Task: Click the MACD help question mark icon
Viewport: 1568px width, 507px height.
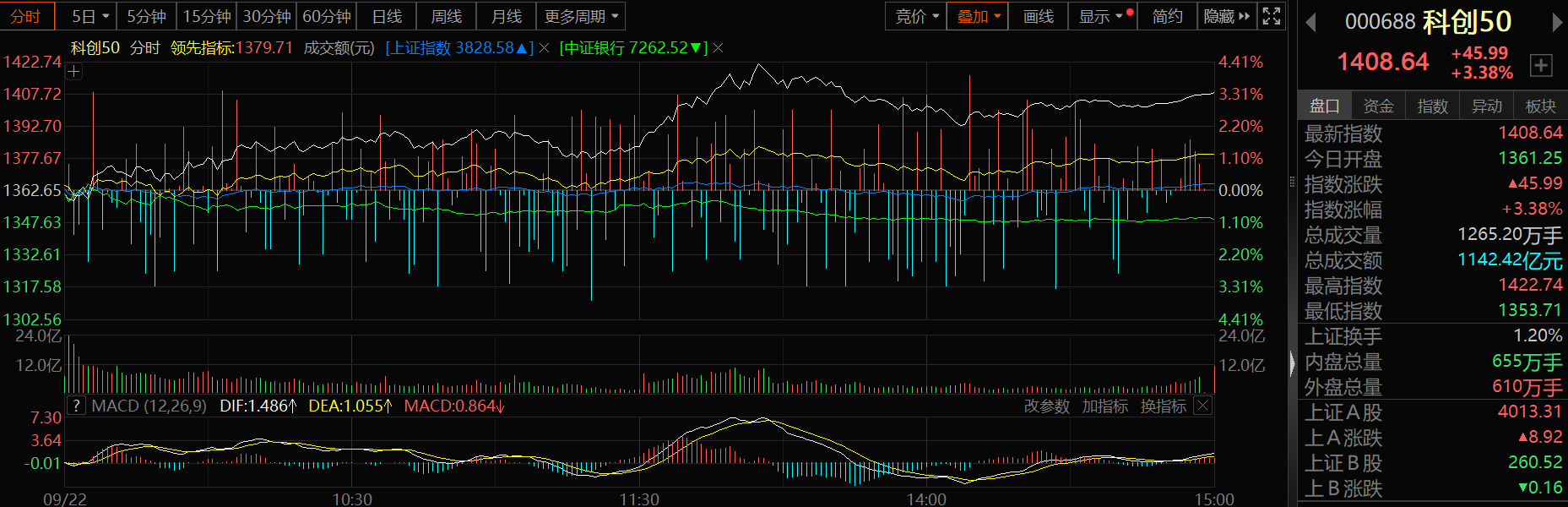Action: point(76,406)
